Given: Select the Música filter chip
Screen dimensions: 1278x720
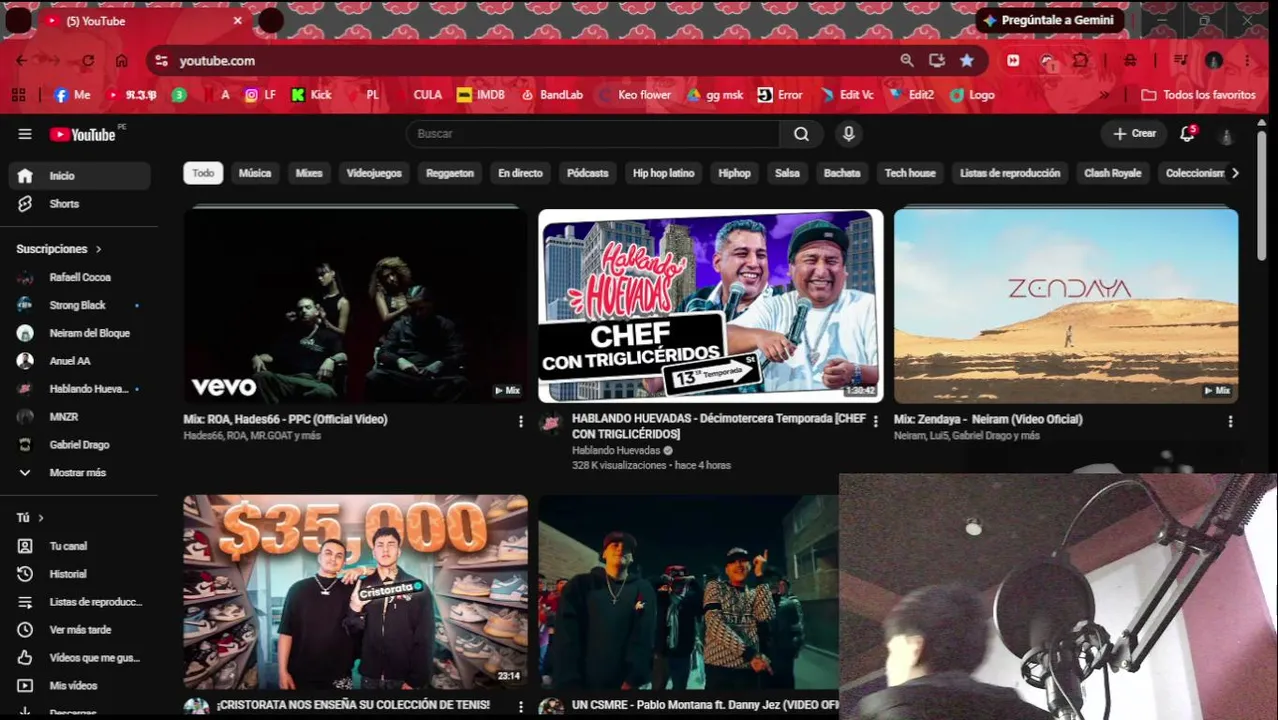Looking at the screenshot, I should click(255, 173).
